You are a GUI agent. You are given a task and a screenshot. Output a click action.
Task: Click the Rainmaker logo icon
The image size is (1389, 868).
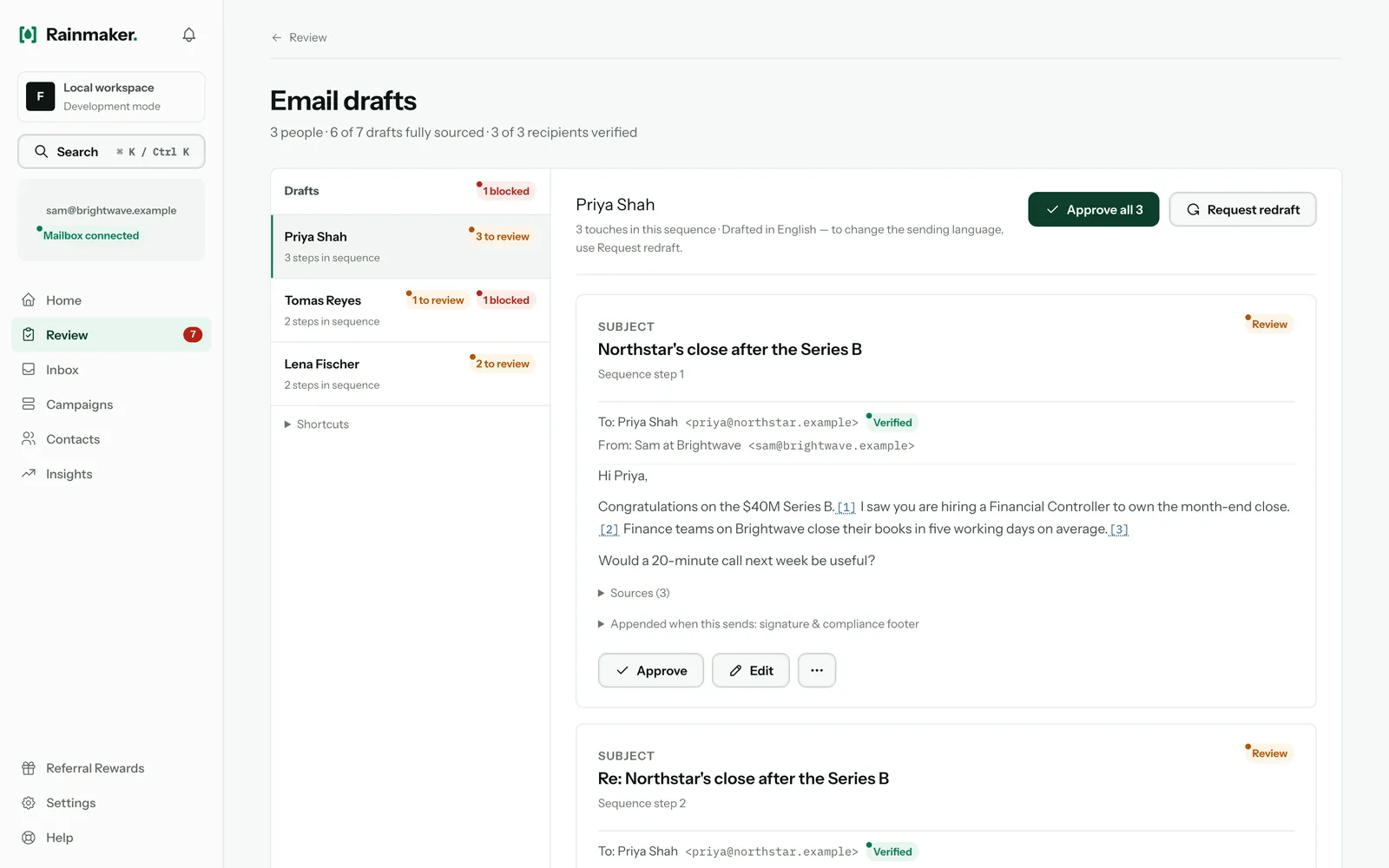coord(28,35)
